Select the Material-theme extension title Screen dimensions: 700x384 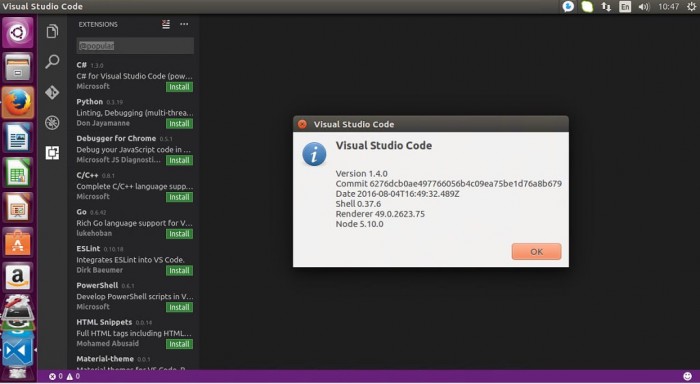105,359
